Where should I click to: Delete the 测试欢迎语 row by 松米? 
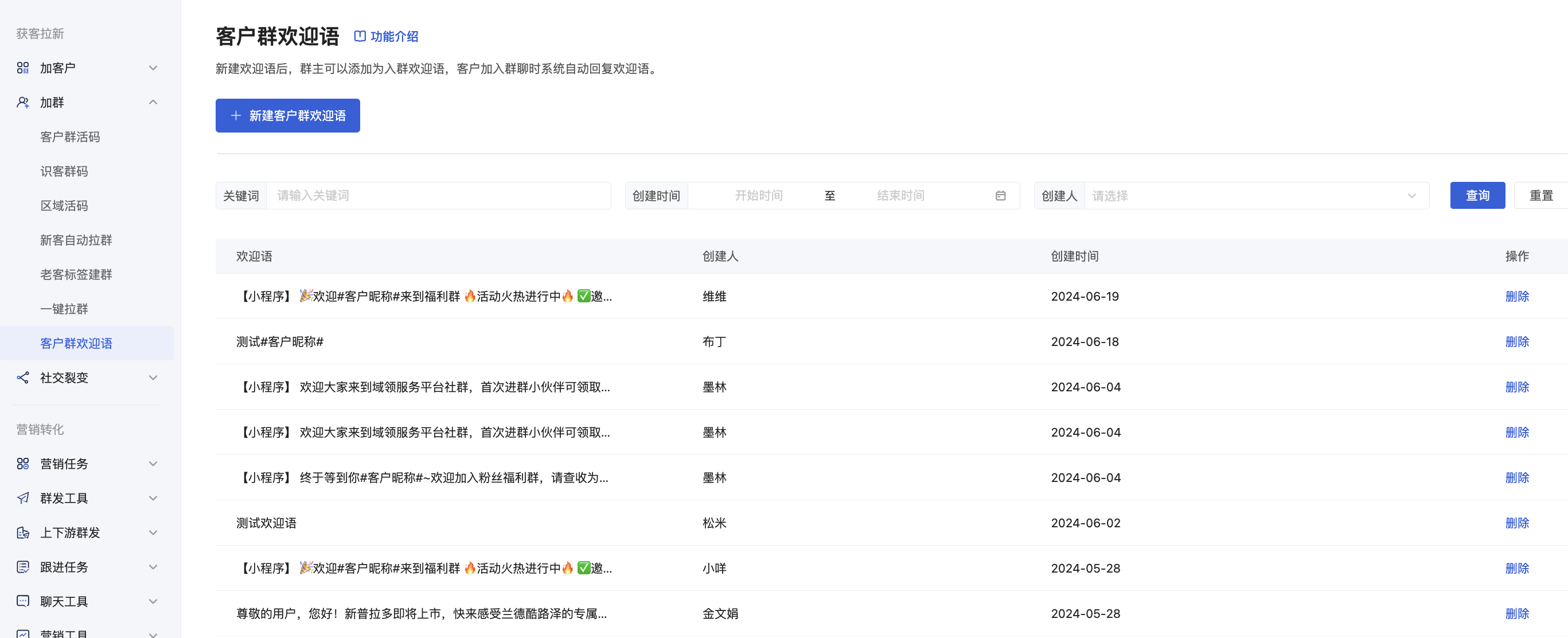click(1517, 523)
